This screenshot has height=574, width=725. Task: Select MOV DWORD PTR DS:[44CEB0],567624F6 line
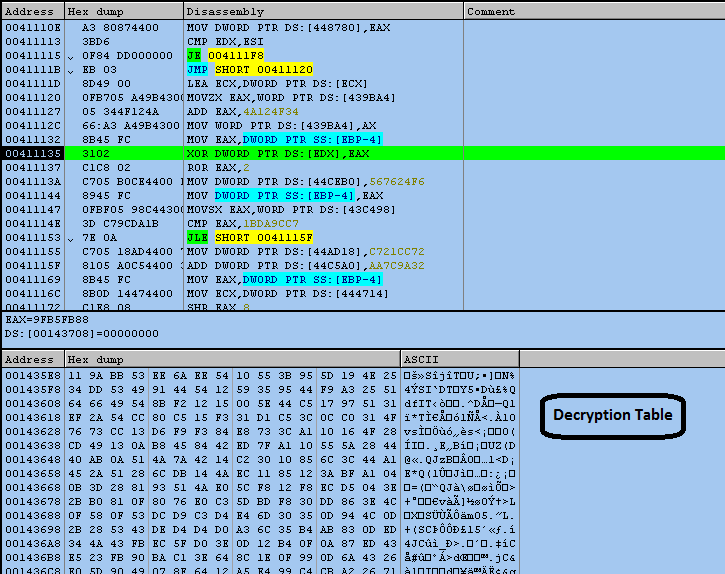click(x=306, y=182)
